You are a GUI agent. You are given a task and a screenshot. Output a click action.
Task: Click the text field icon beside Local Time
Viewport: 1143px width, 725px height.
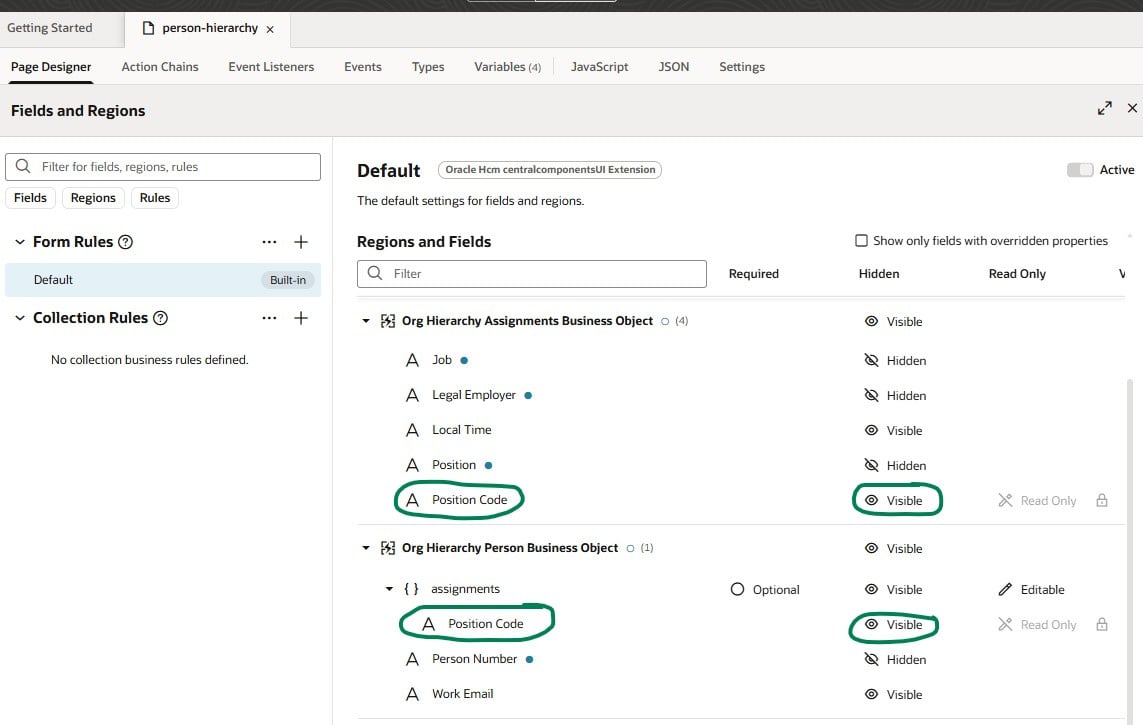click(x=412, y=430)
